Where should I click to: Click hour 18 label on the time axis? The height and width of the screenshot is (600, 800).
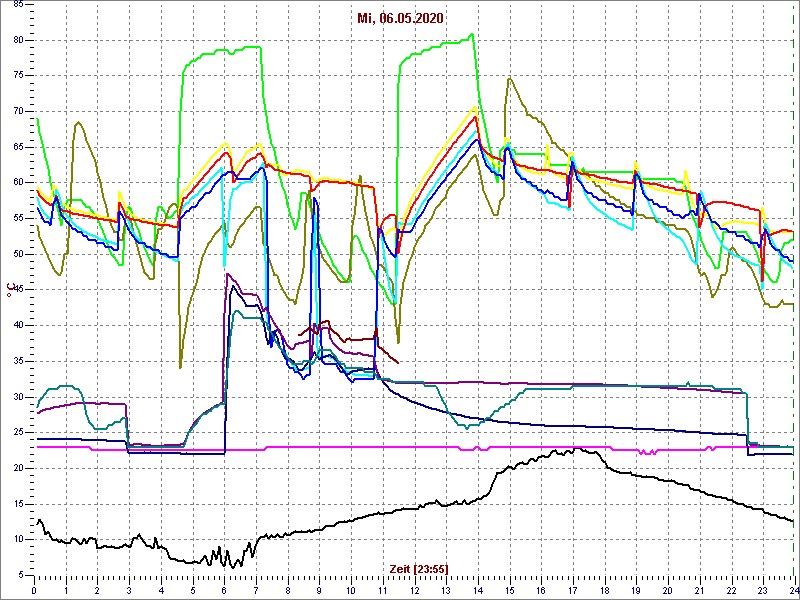(x=605, y=588)
